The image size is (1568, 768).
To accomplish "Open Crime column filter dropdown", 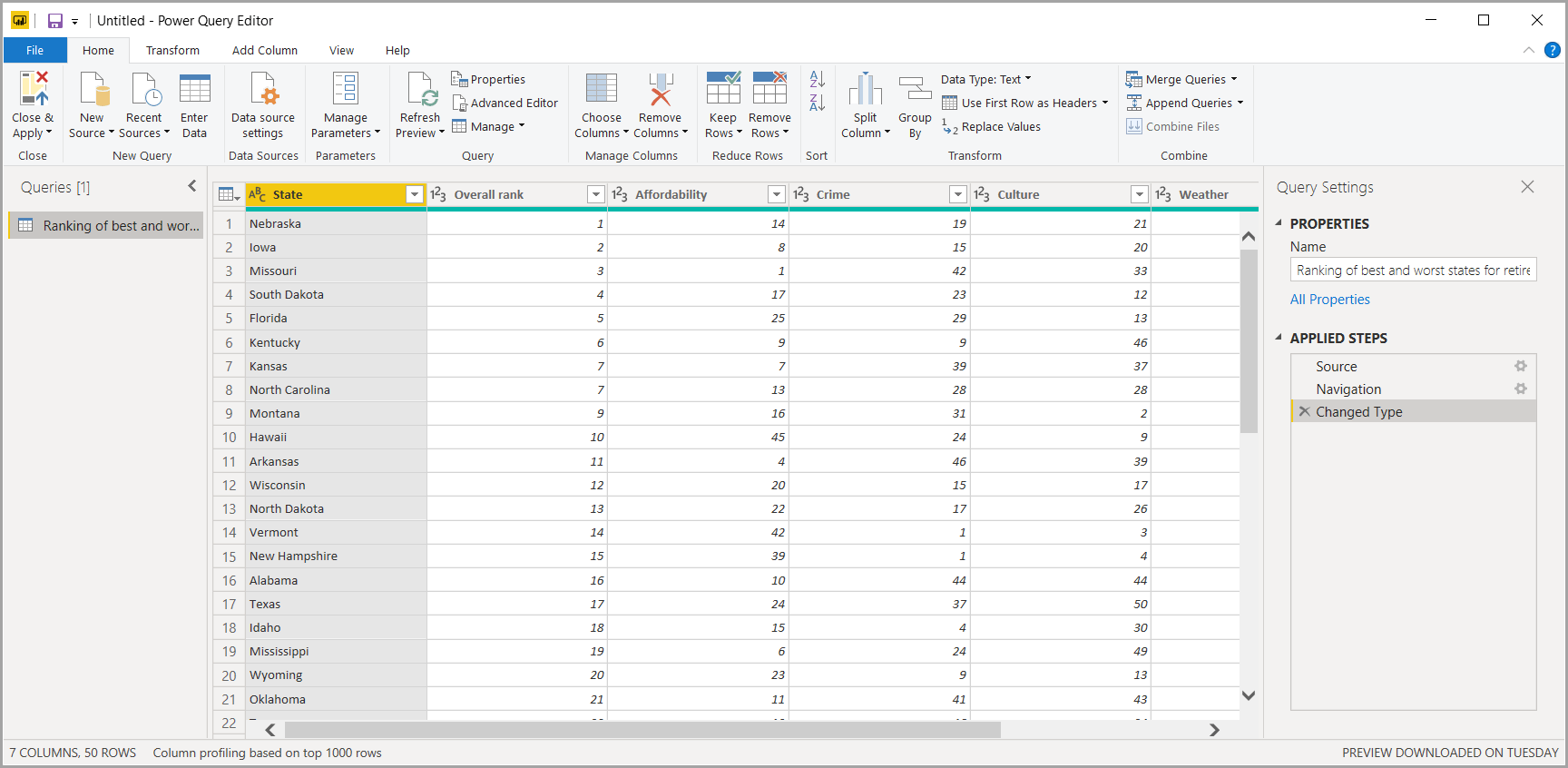I will (958, 194).
